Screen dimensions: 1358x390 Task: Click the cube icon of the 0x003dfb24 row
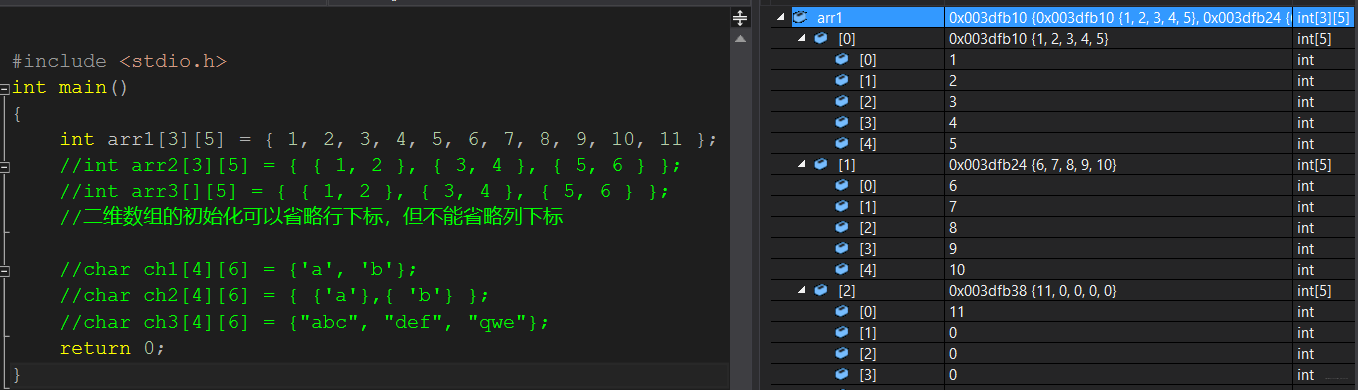[821, 165]
